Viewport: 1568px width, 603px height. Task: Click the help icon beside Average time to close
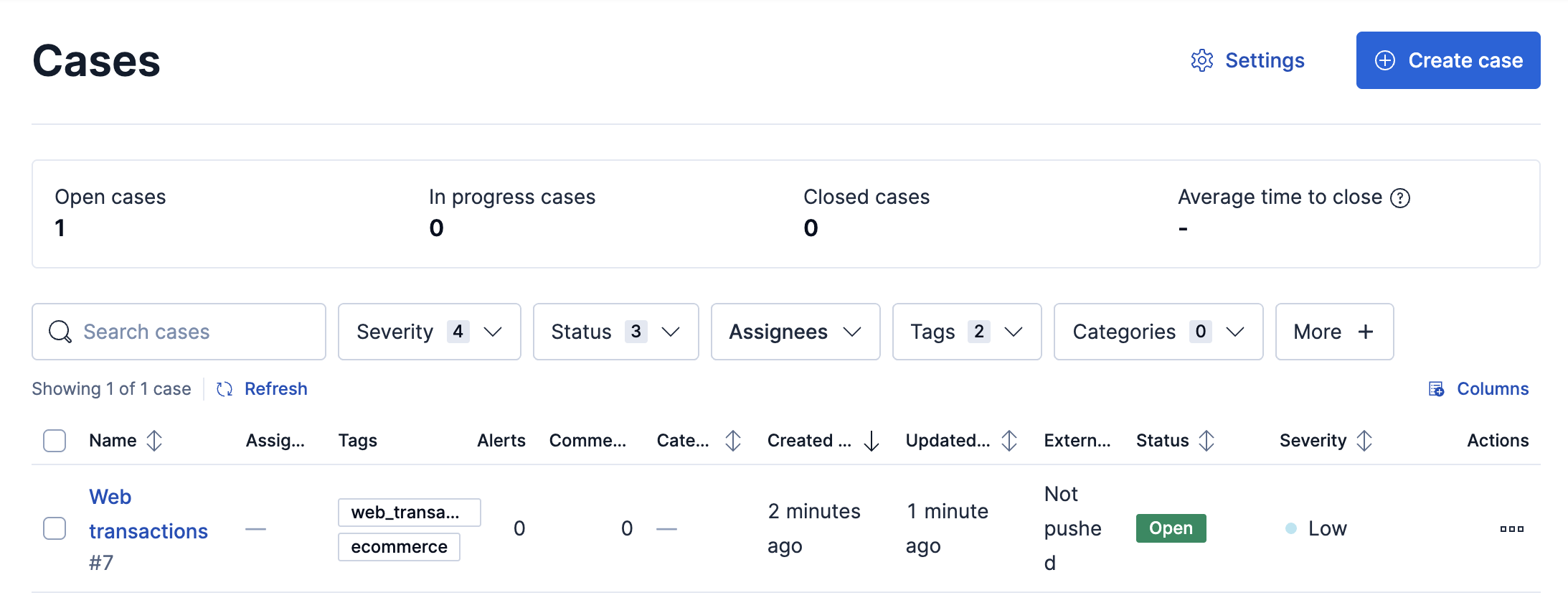point(1399,197)
